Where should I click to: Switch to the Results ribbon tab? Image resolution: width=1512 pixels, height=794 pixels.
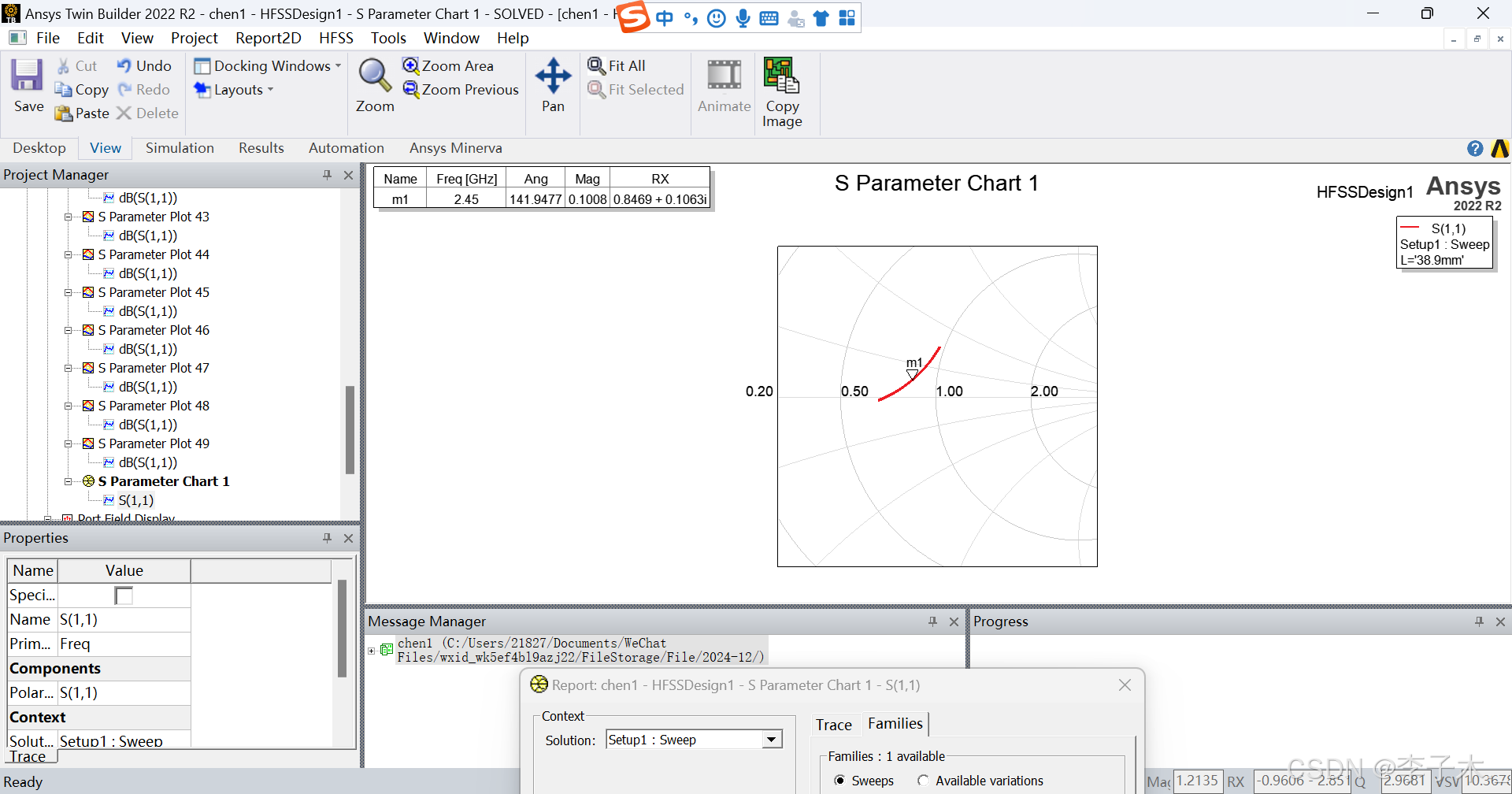point(261,148)
